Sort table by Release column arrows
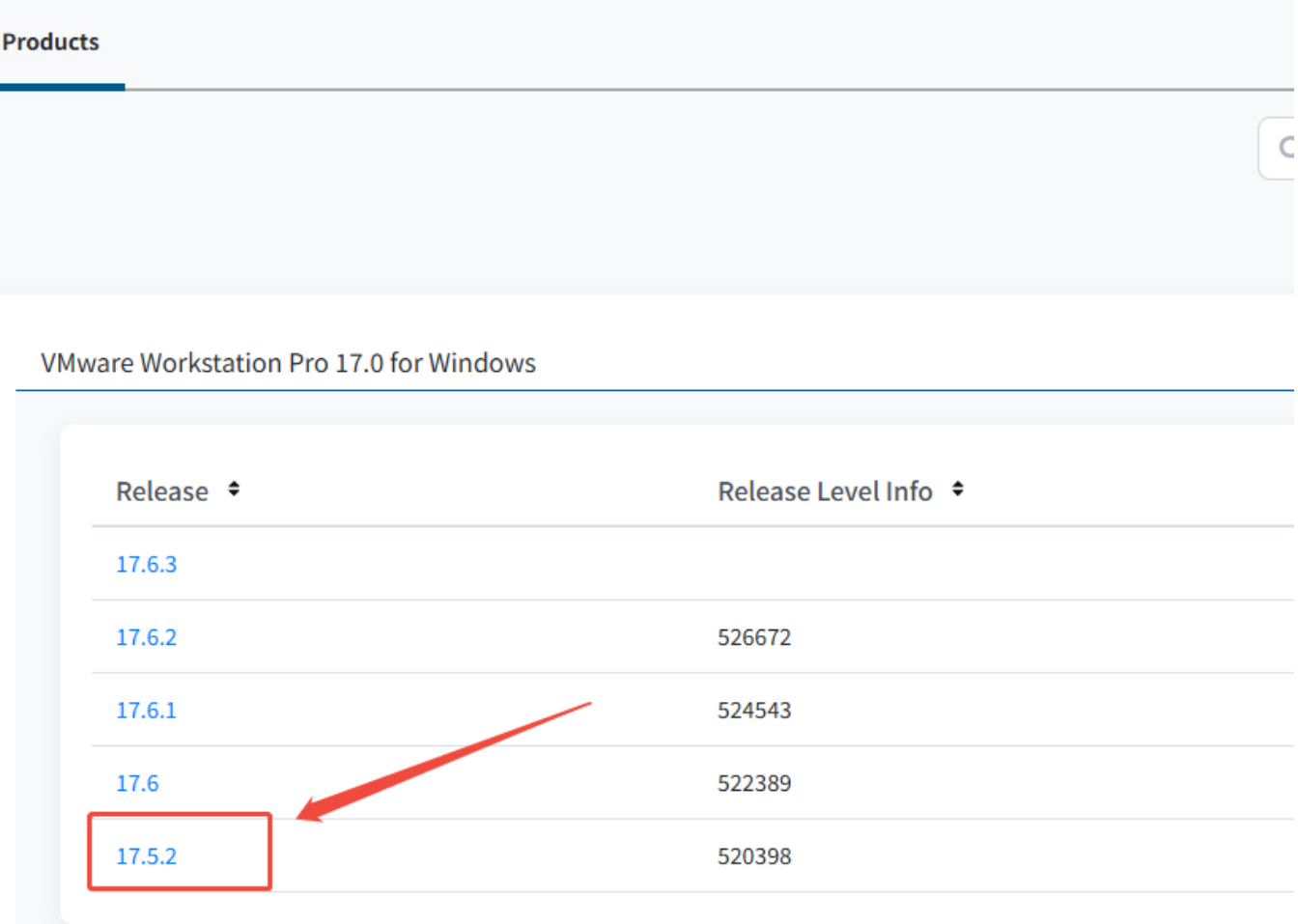The width and height of the screenshot is (1298, 924). pos(234,490)
